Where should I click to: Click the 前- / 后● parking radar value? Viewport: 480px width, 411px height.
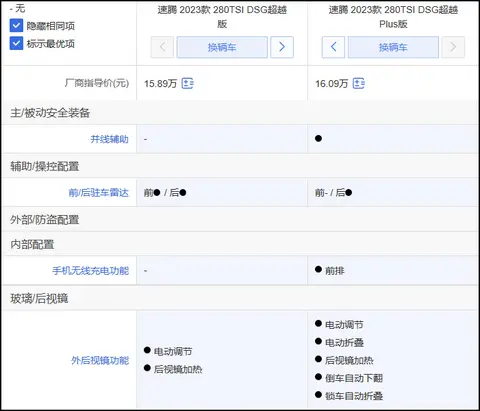click(334, 193)
